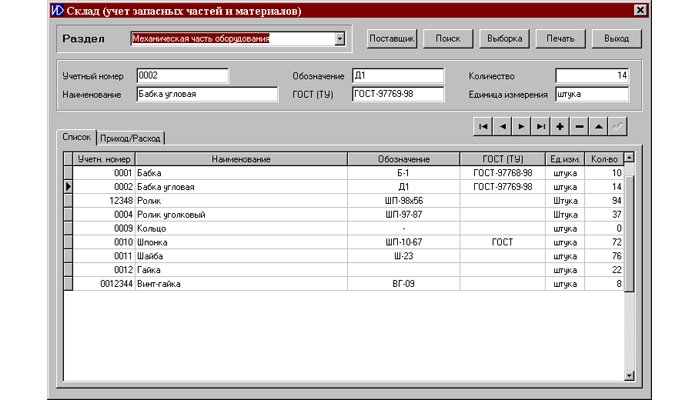Select the Шайба row cell

[x=241, y=256]
